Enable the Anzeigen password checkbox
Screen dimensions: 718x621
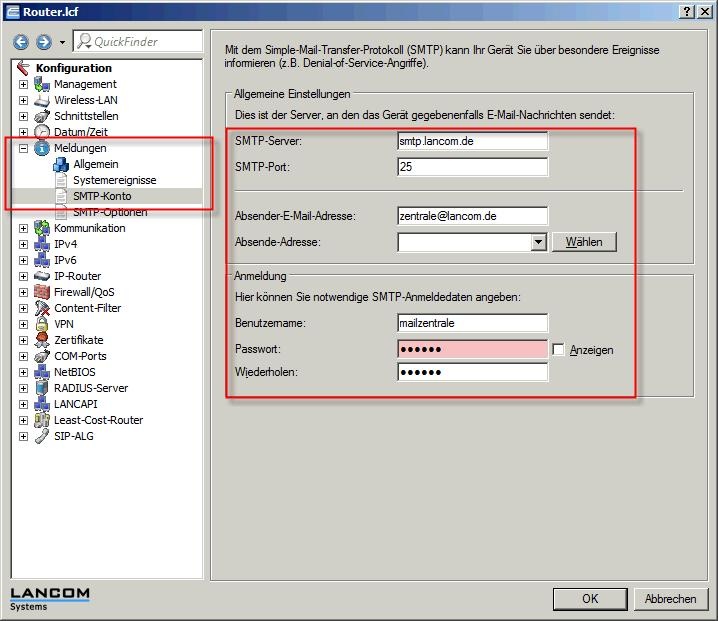point(558,350)
